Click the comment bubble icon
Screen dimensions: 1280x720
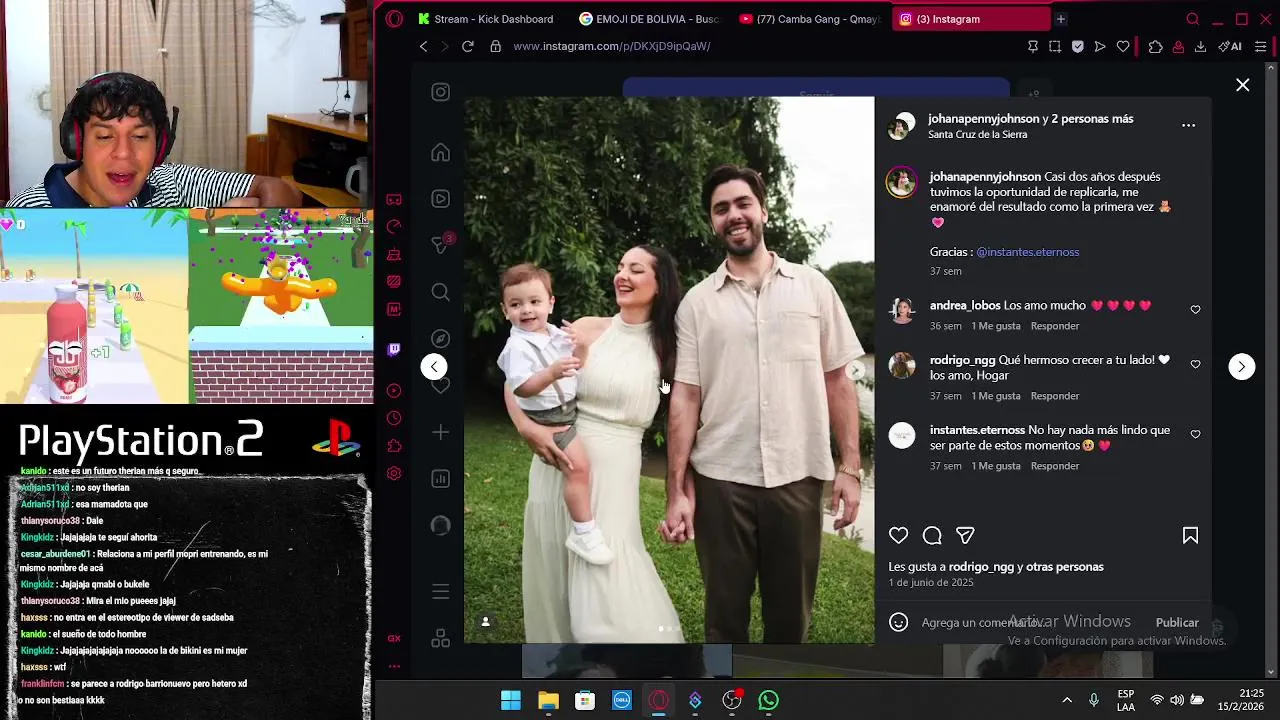[x=932, y=536]
